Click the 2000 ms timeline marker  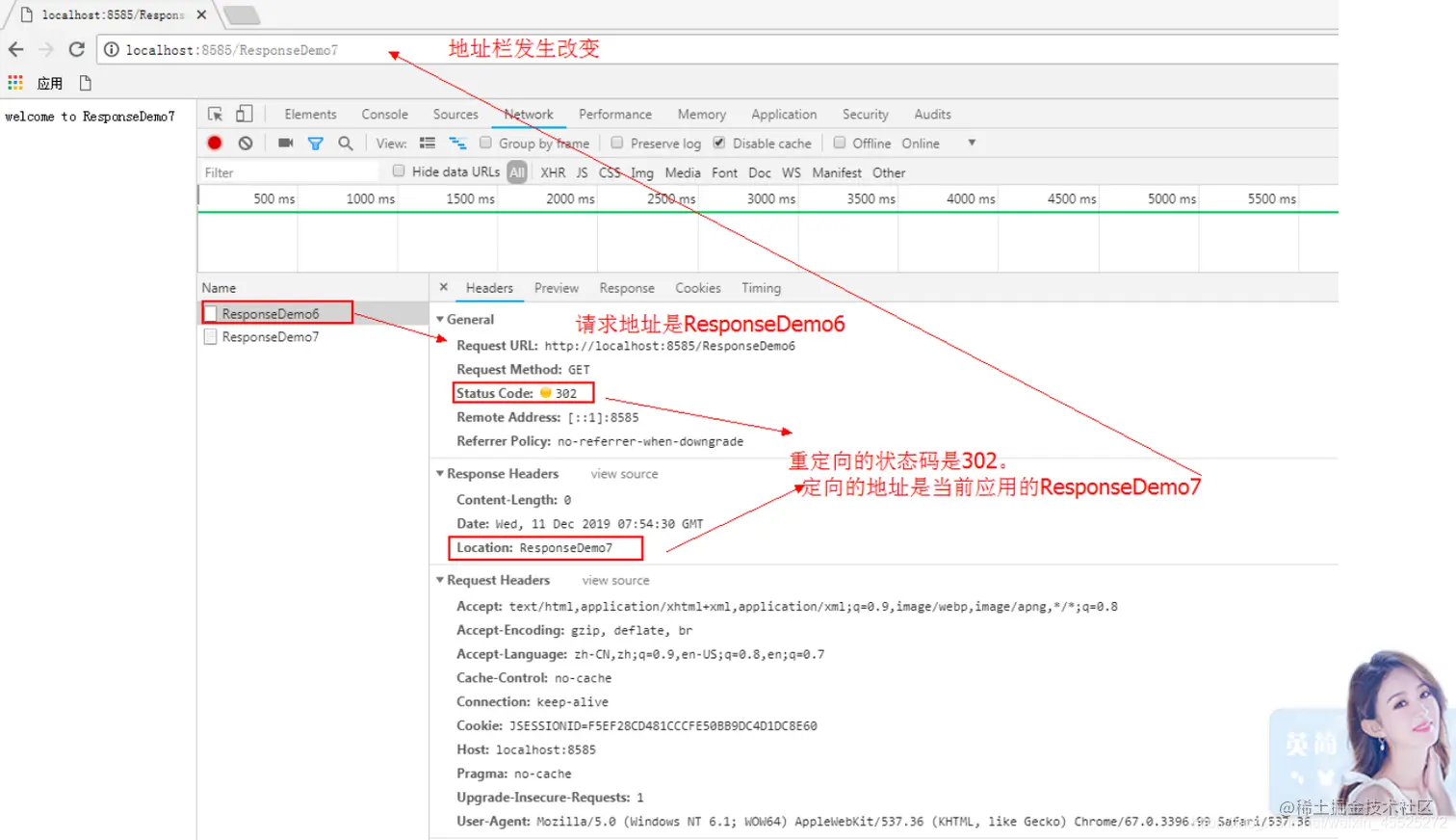point(570,198)
